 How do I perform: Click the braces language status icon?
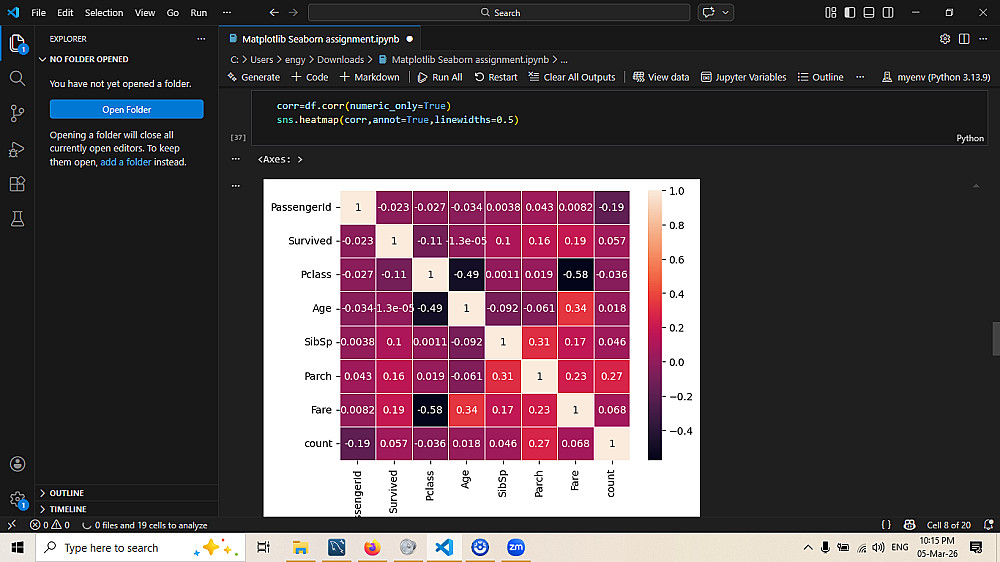886,526
